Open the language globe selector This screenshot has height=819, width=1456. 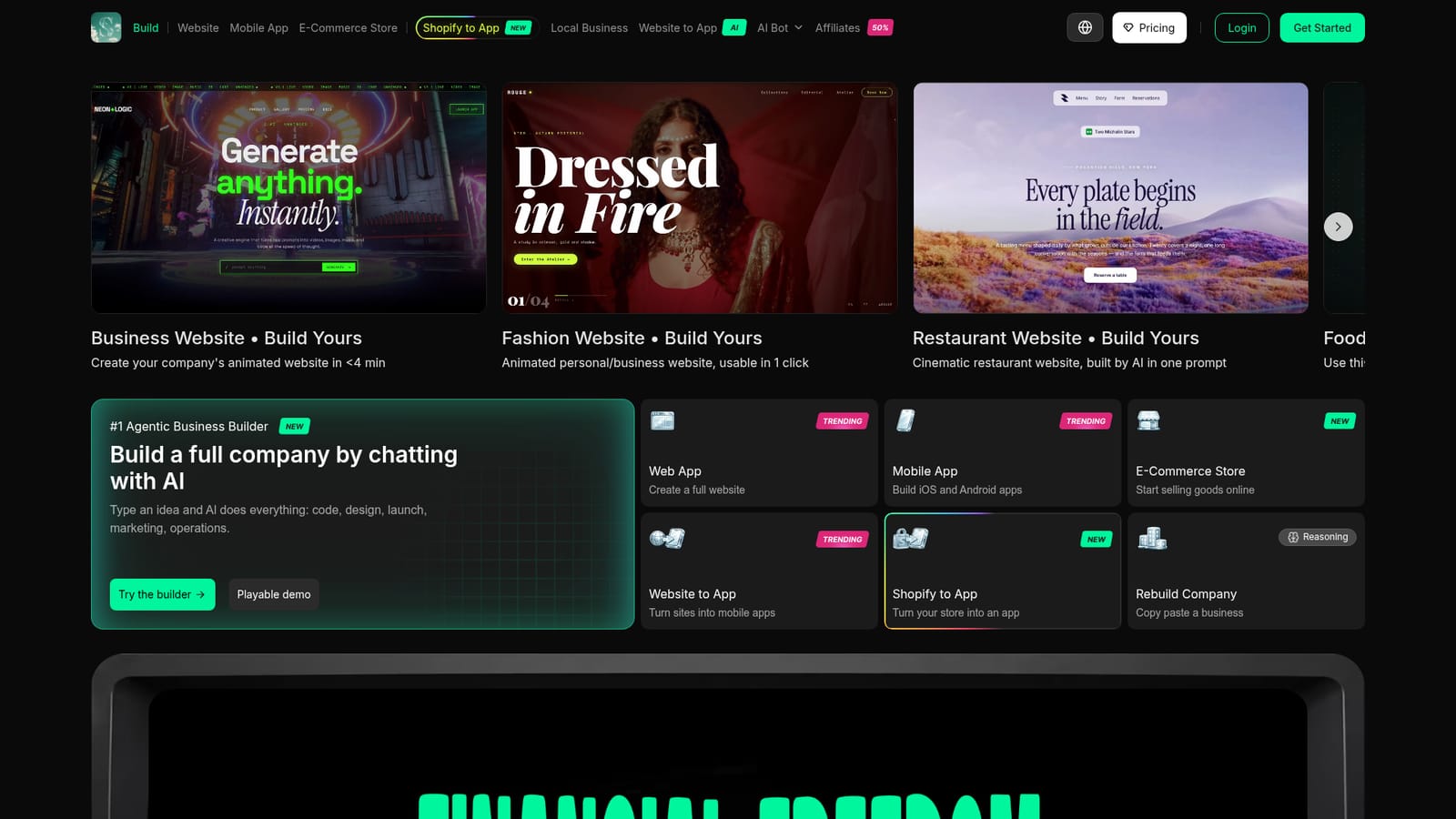tap(1085, 27)
